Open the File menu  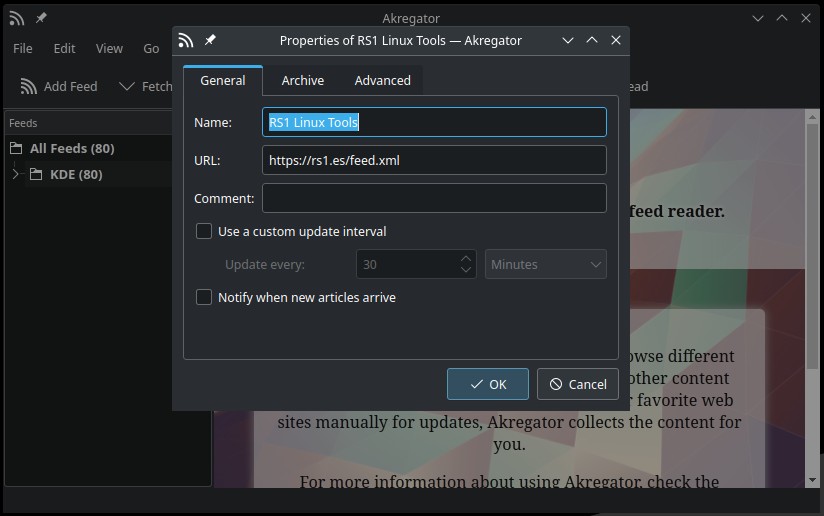coord(23,48)
